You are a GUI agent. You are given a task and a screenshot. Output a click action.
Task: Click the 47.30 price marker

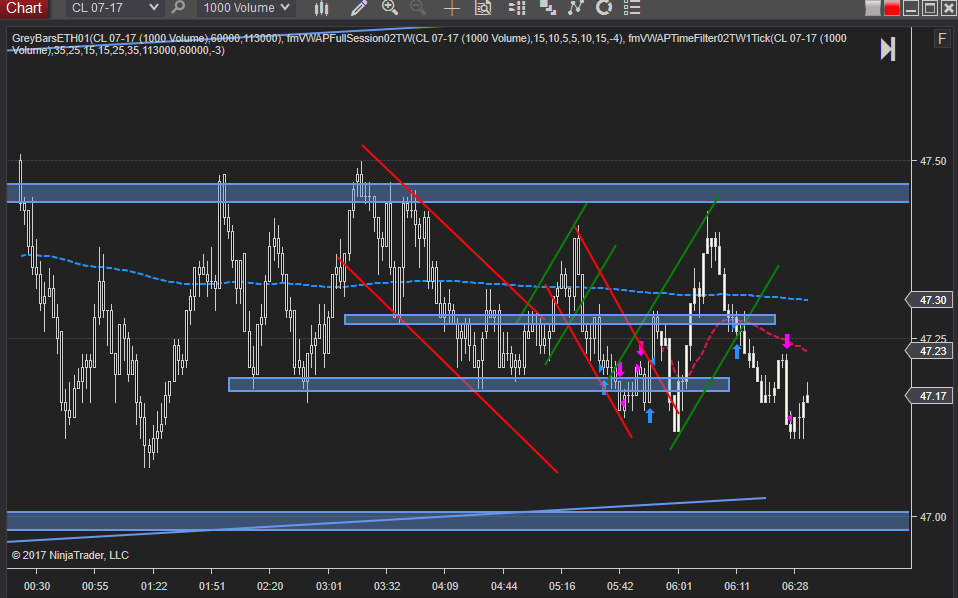coord(931,300)
